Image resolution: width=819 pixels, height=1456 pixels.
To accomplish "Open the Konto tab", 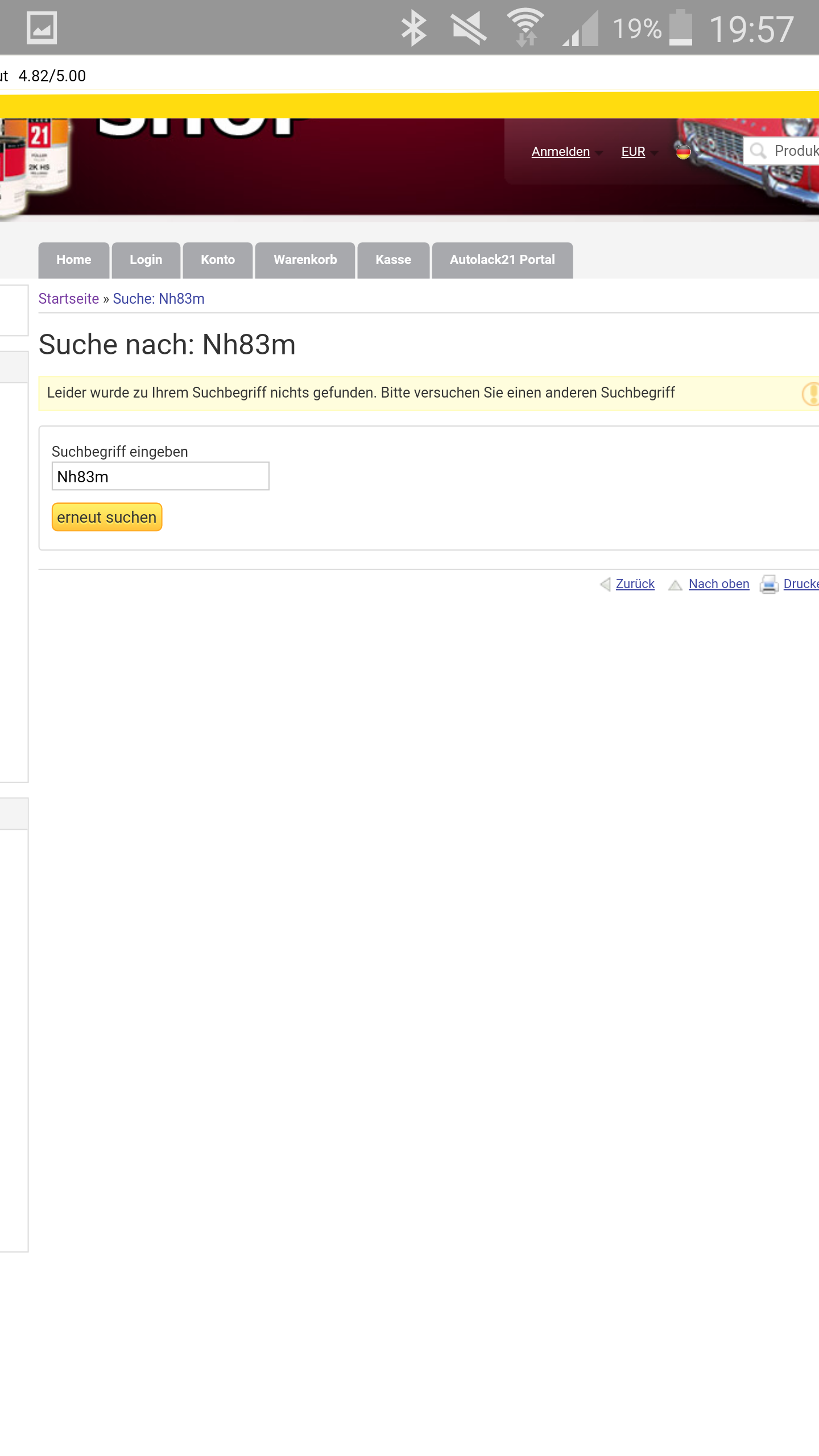I will pos(218,260).
